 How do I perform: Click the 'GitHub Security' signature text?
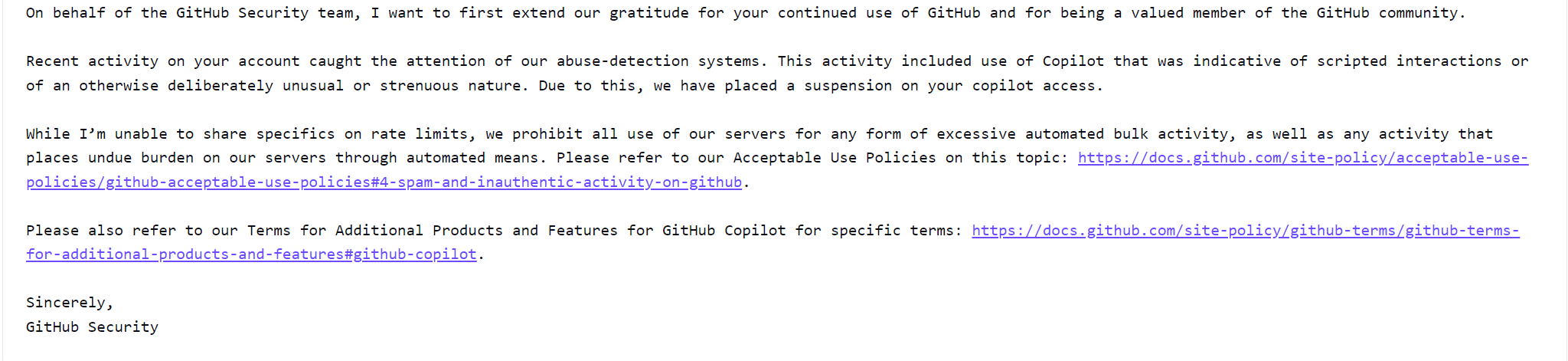point(92,327)
